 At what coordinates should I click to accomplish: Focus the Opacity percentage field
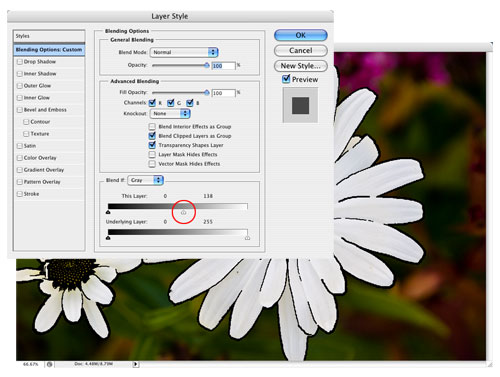223,66
